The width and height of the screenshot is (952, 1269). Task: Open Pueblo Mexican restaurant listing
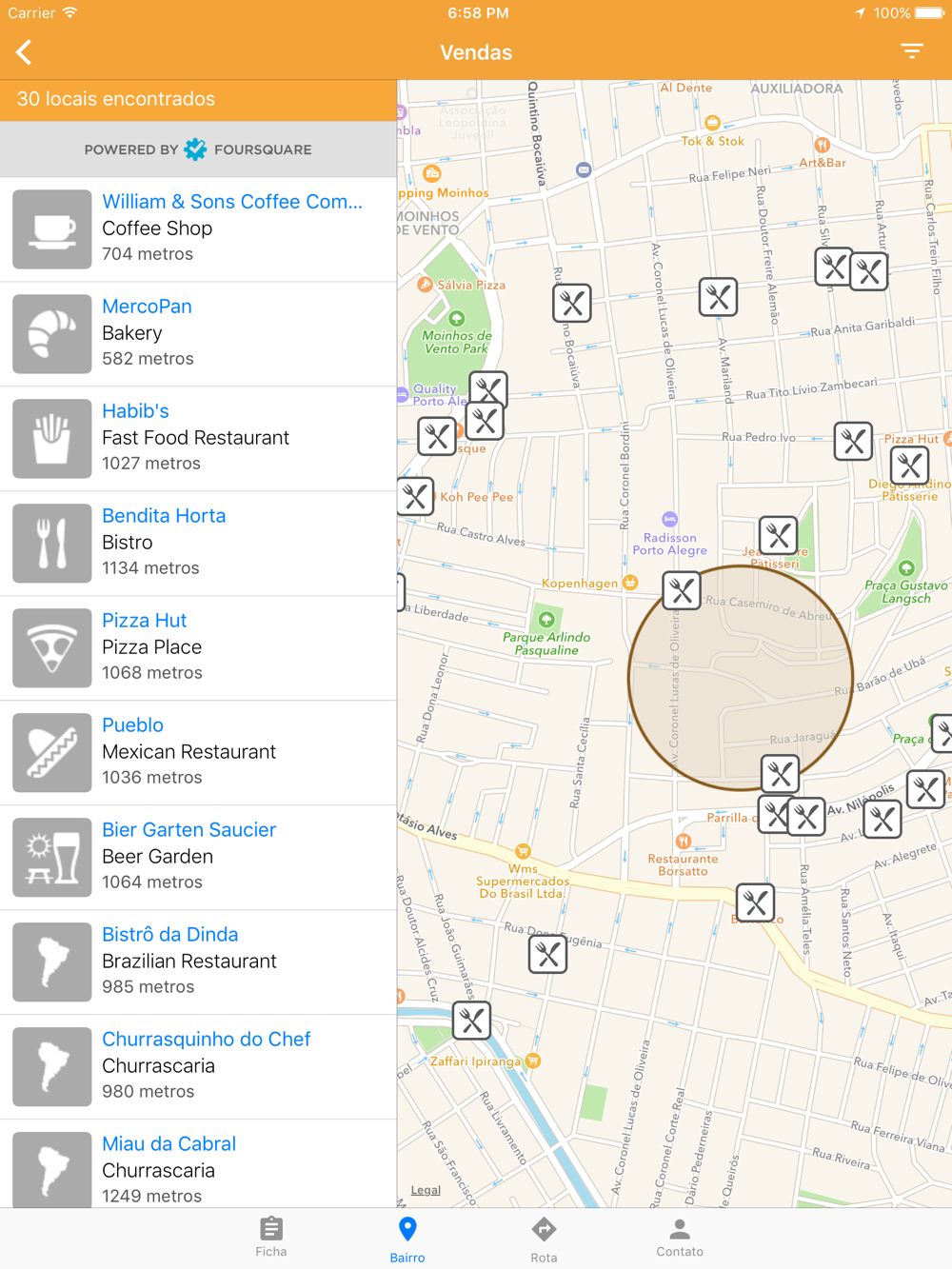point(198,753)
